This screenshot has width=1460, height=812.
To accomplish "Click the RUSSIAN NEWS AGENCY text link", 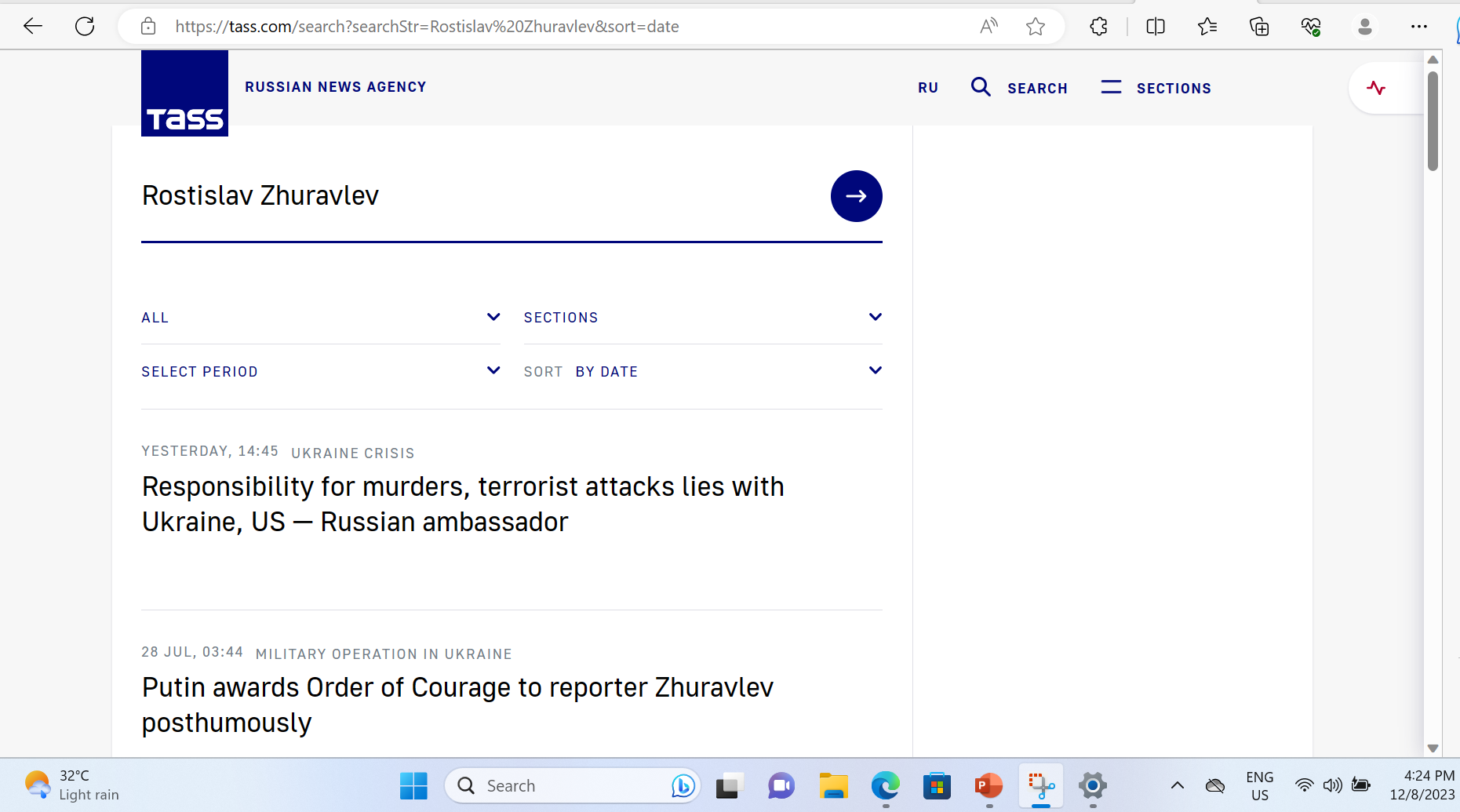I will [336, 87].
